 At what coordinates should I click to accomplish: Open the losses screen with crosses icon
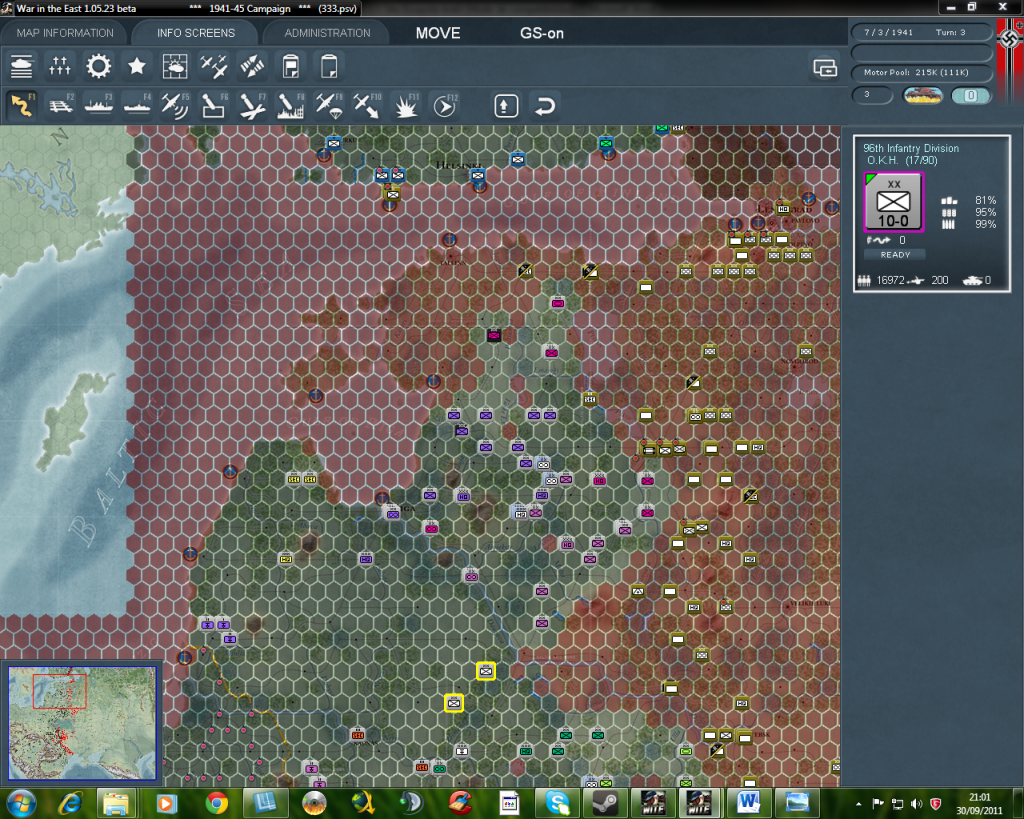59,66
